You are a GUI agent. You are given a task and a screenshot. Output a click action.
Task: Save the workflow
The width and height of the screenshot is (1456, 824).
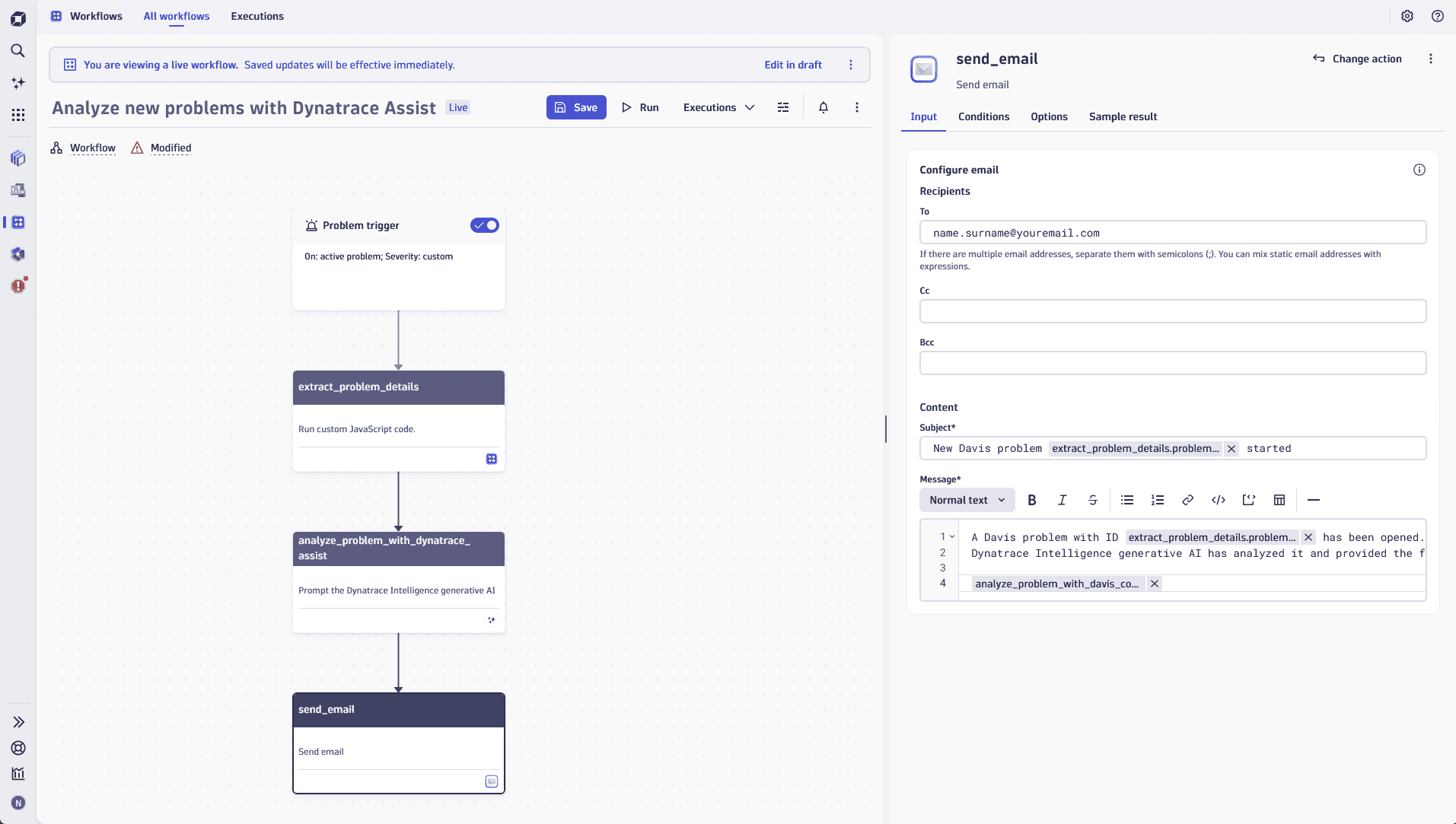click(x=576, y=107)
